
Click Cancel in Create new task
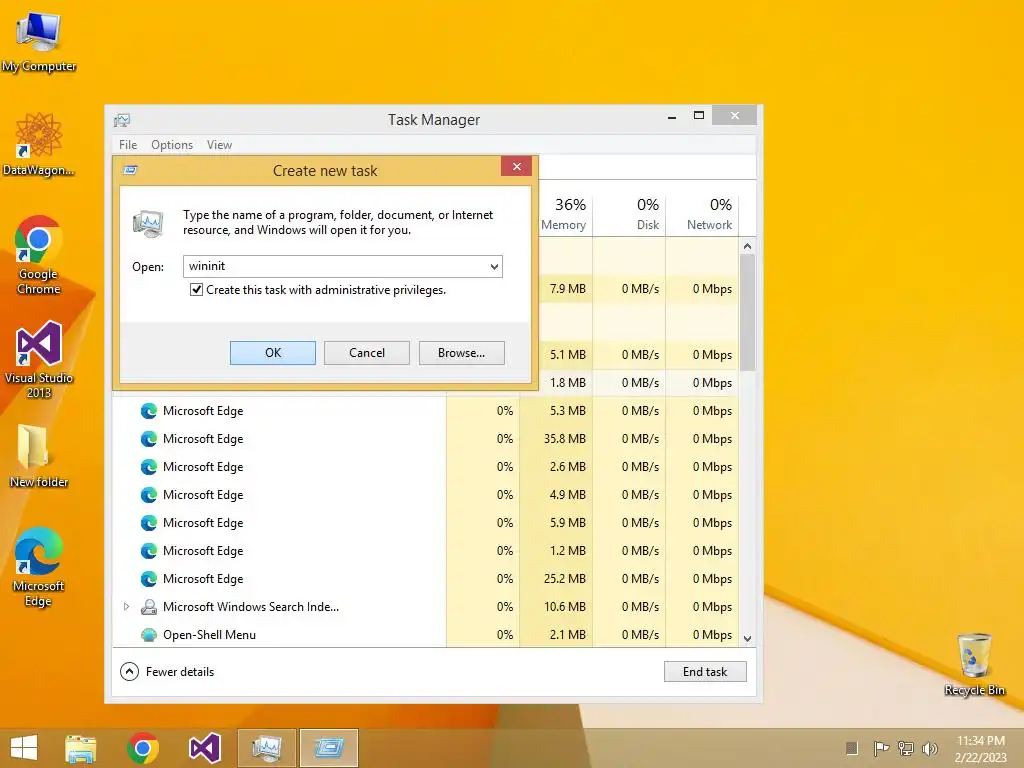tap(367, 353)
